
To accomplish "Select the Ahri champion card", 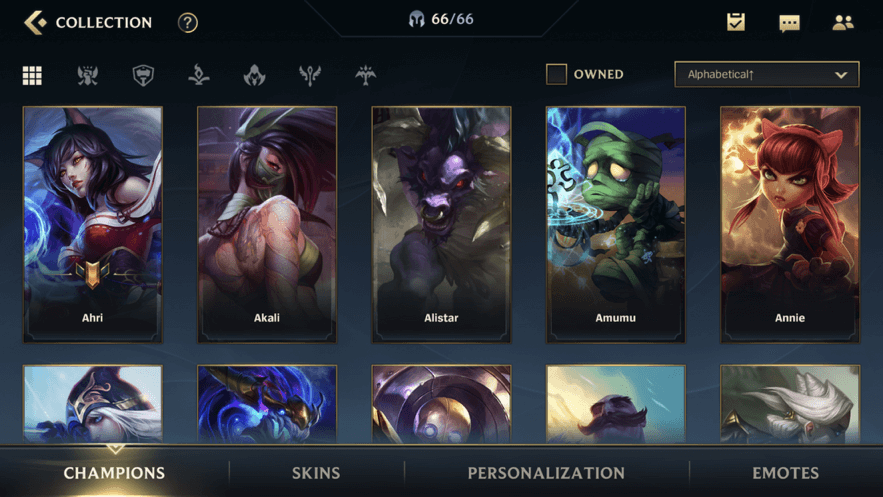I will (x=93, y=225).
